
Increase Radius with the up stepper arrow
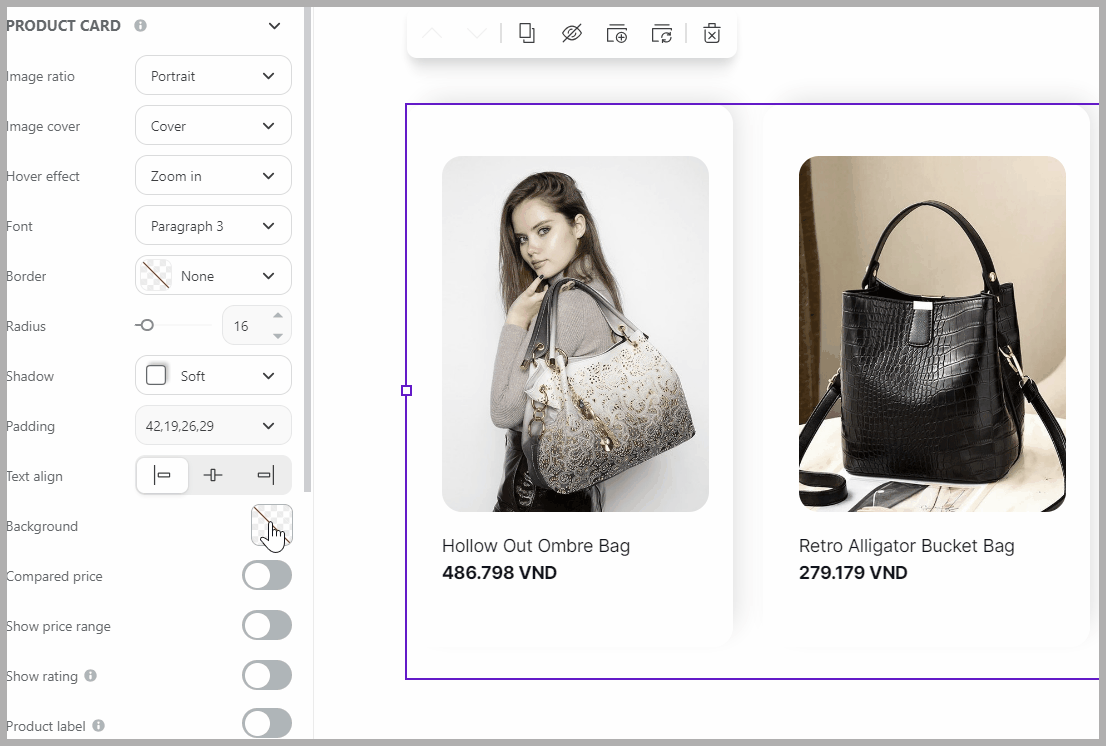pyautogui.click(x=278, y=316)
